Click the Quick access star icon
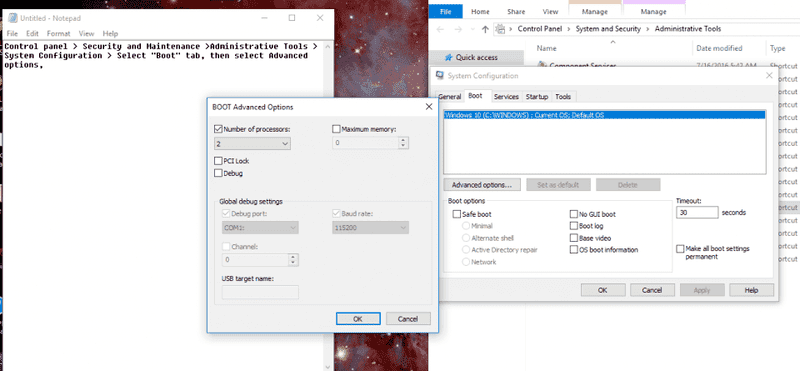Image resolution: width=800 pixels, height=371 pixels. click(x=448, y=57)
